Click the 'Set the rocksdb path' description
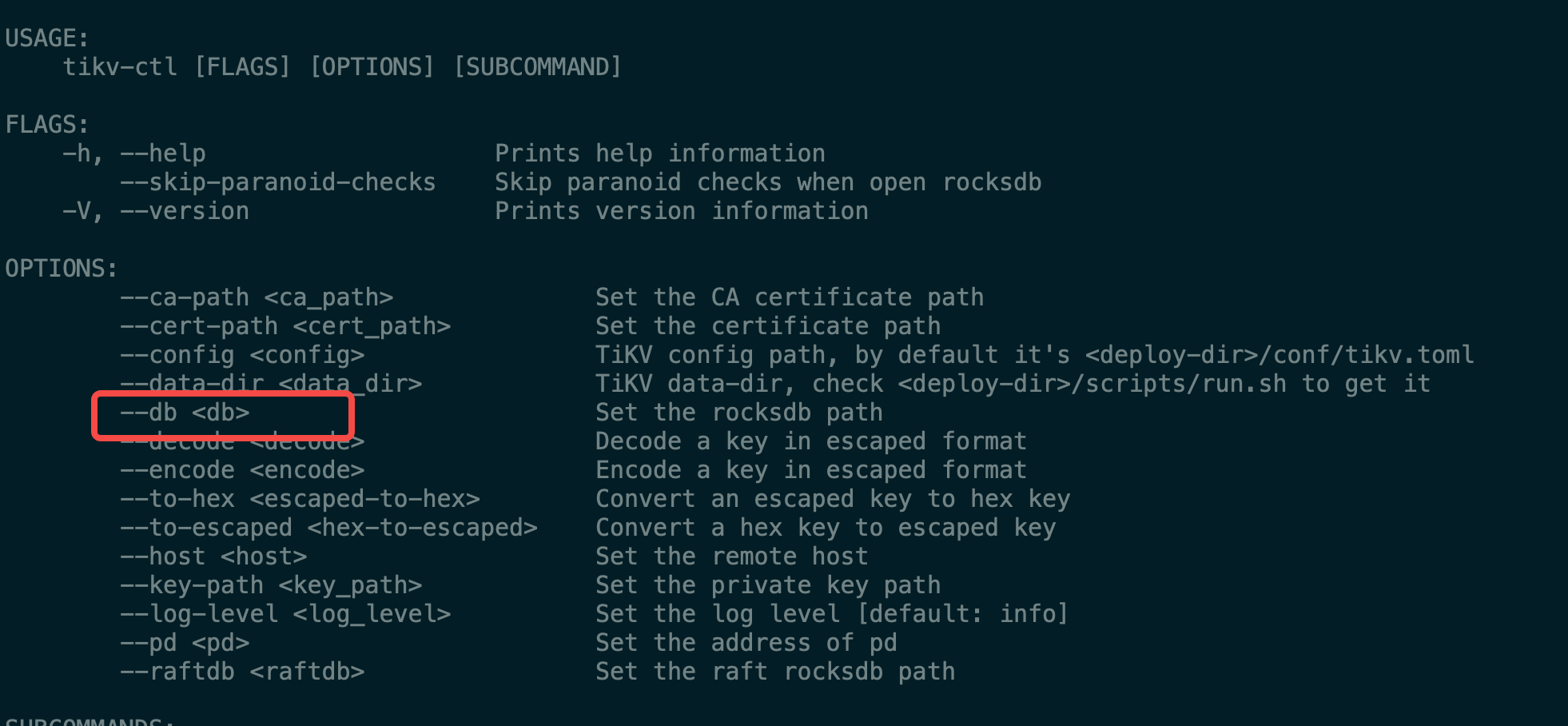This screenshot has height=726, width=1568. point(738,413)
